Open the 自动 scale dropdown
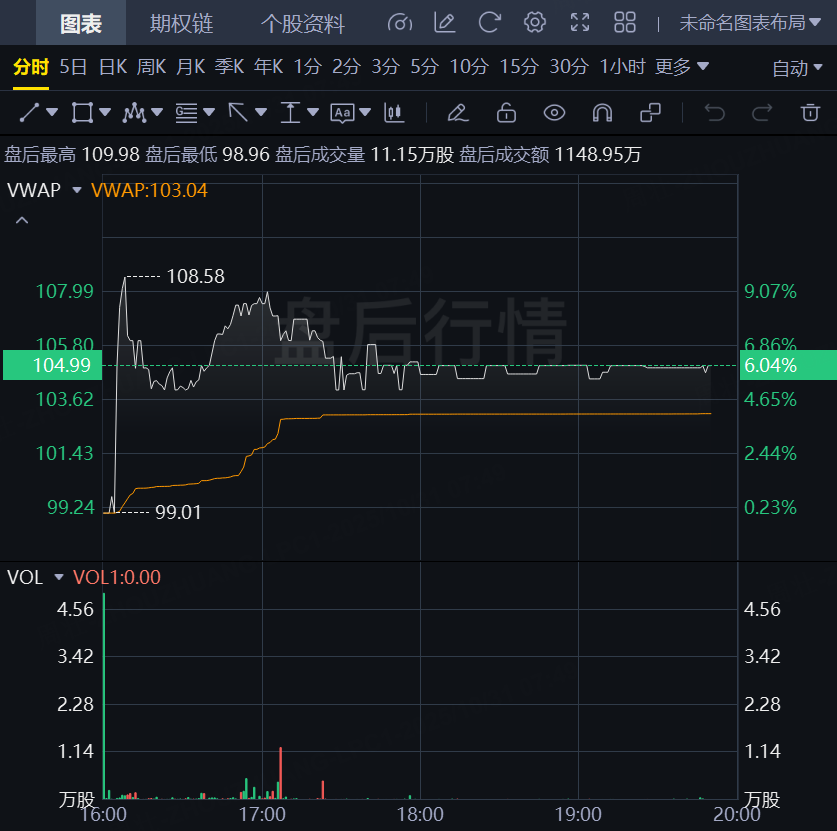Image resolution: width=837 pixels, height=831 pixels. [x=796, y=68]
